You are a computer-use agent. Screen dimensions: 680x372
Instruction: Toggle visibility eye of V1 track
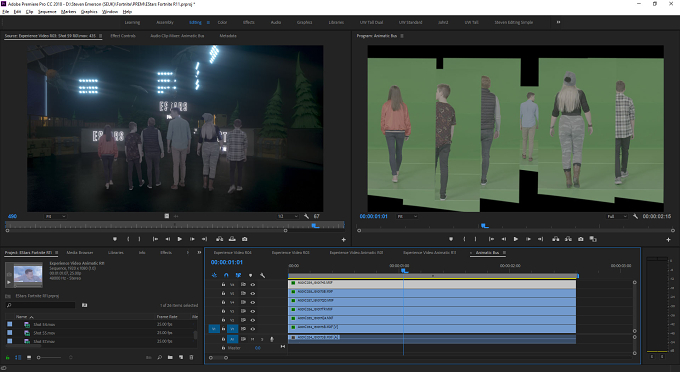tap(253, 329)
